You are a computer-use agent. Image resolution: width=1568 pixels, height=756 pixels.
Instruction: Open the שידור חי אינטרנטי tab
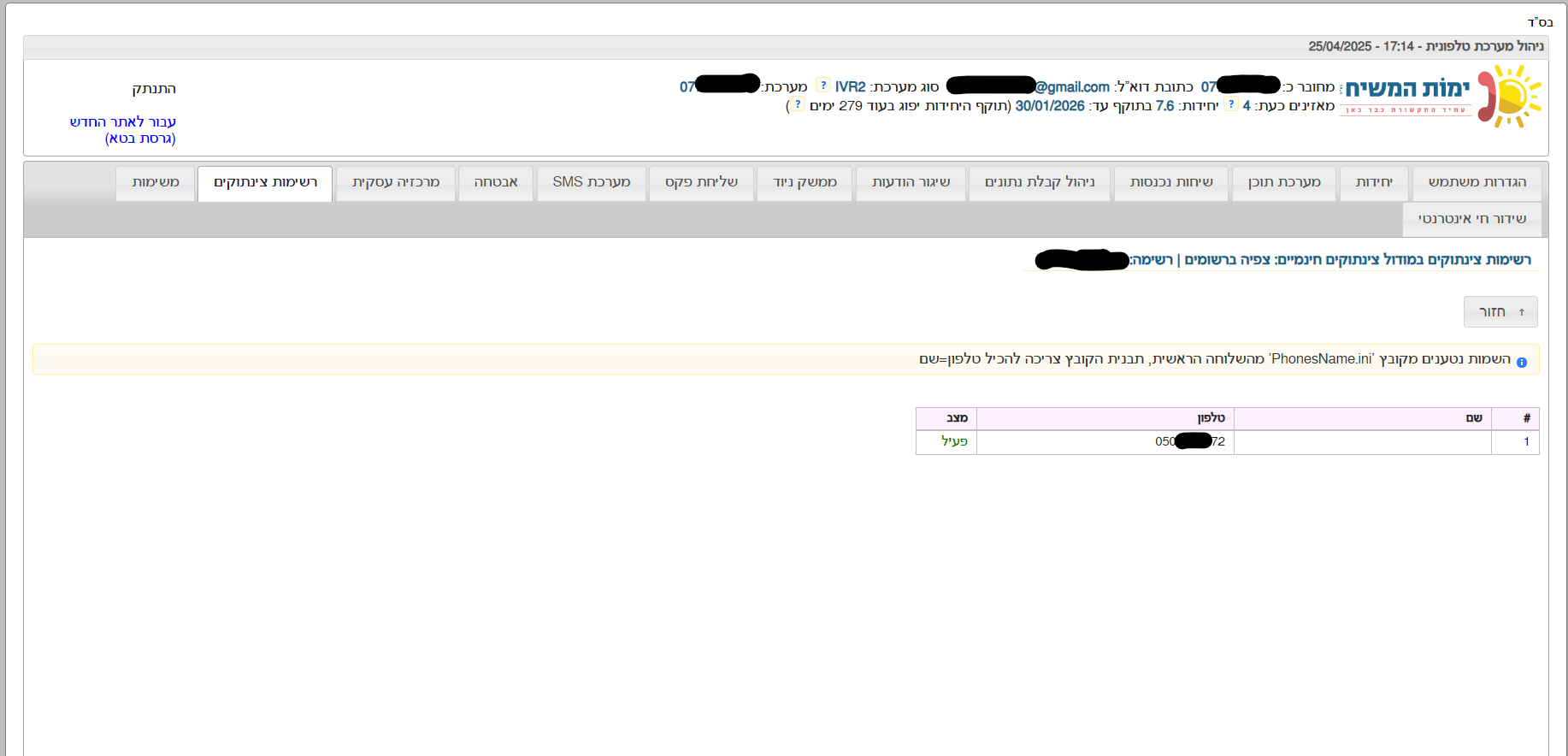click(x=1471, y=219)
